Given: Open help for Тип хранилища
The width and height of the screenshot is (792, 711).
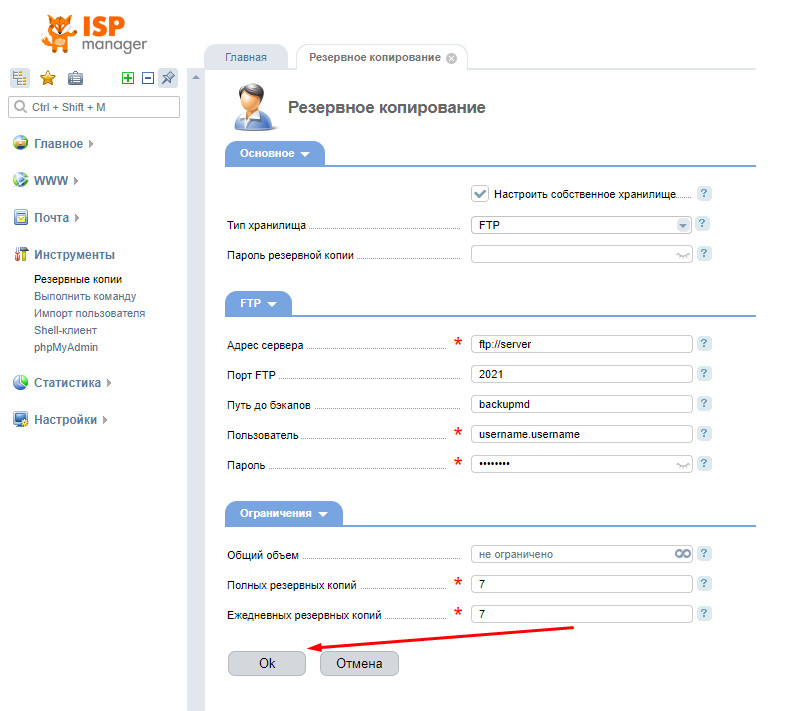Looking at the screenshot, I should pyautogui.click(x=702, y=224).
